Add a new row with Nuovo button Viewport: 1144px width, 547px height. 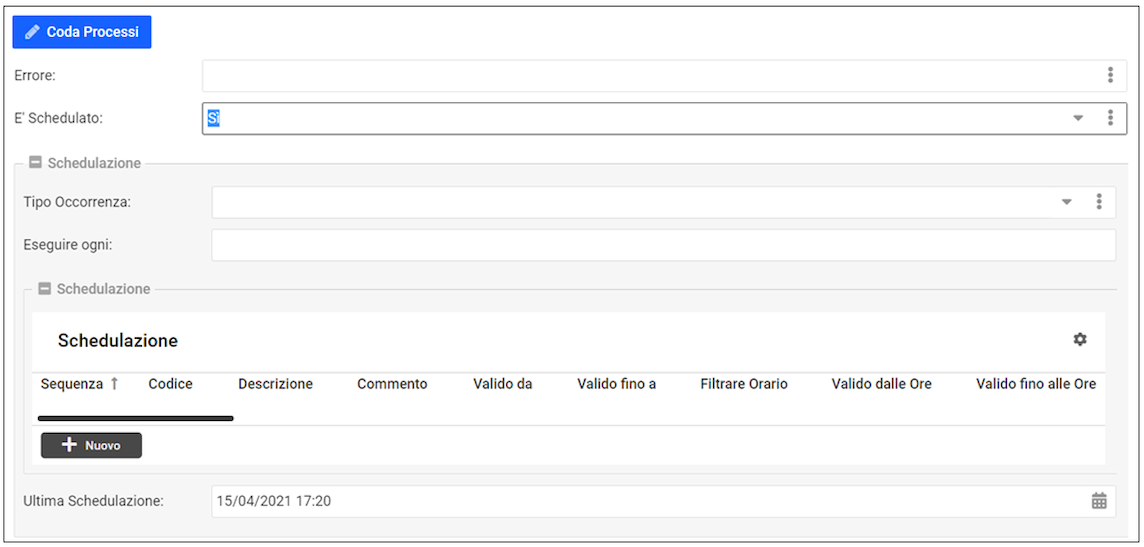[x=91, y=445]
